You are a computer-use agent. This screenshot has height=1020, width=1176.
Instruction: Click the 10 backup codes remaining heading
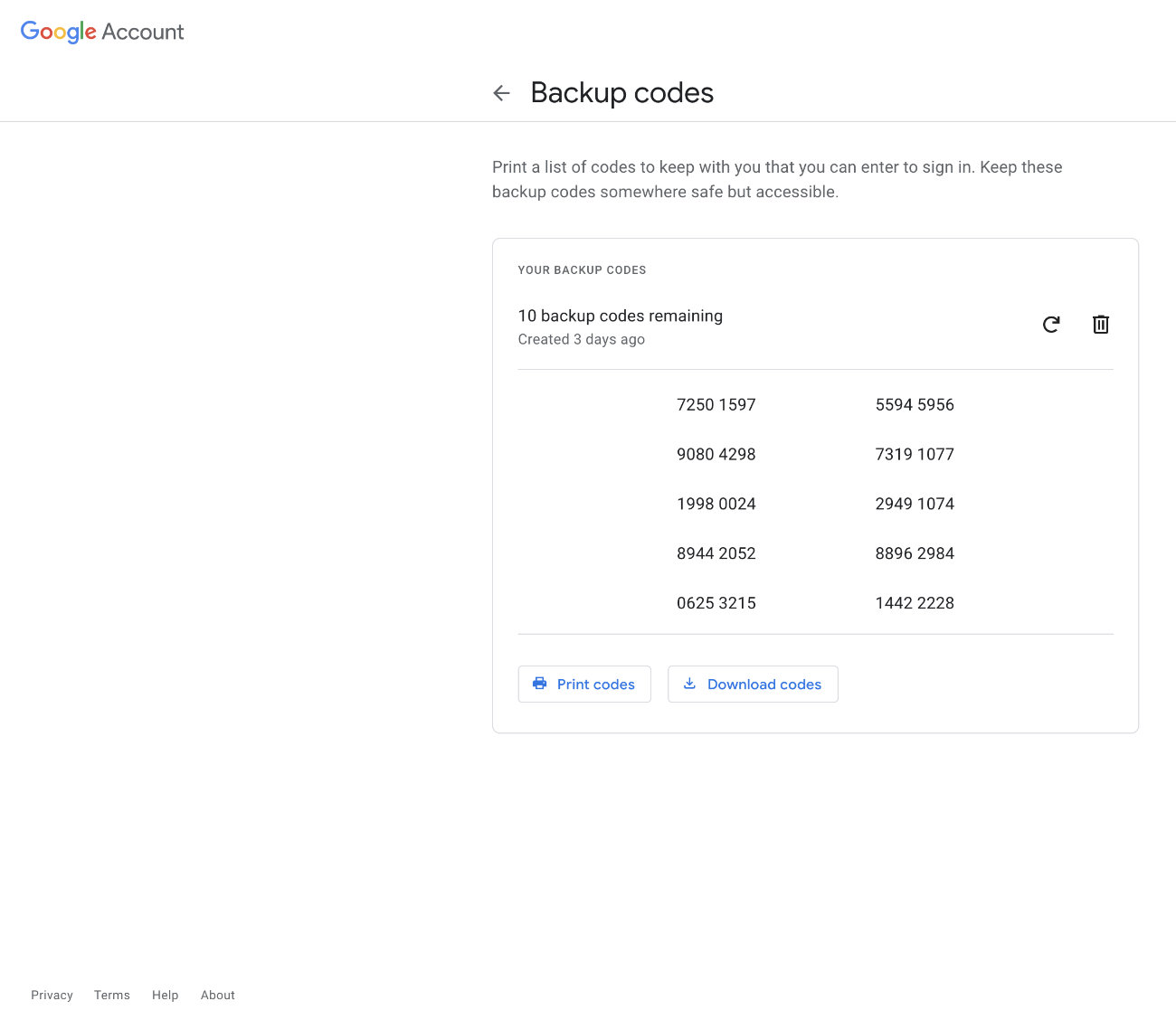point(621,316)
